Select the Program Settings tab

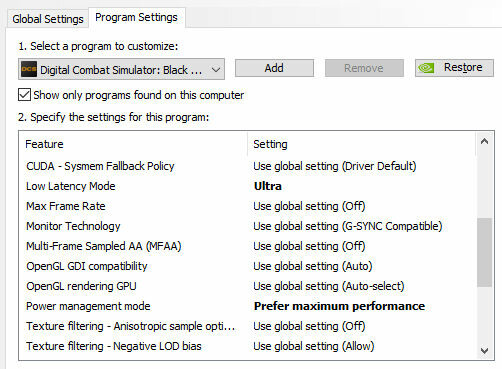pyautogui.click(x=136, y=17)
